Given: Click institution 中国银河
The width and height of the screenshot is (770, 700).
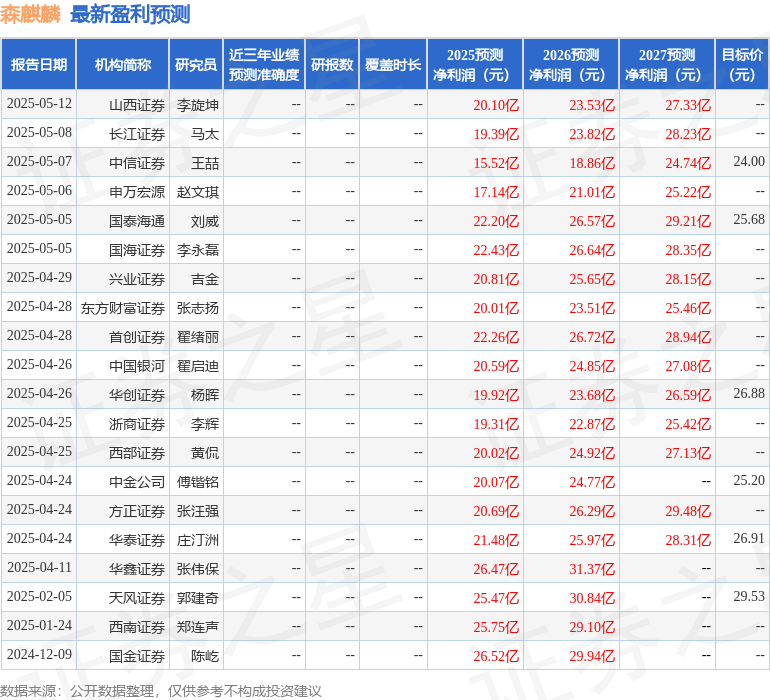Looking at the screenshot, I should (x=137, y=366).
